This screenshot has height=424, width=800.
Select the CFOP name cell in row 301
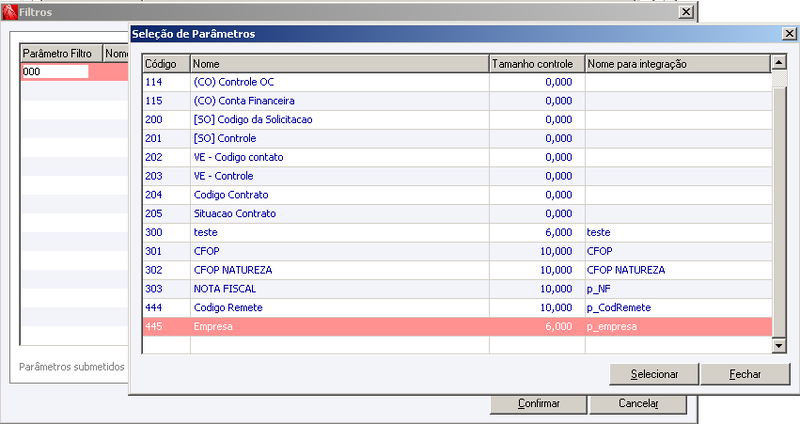click(x=340, y=252)
